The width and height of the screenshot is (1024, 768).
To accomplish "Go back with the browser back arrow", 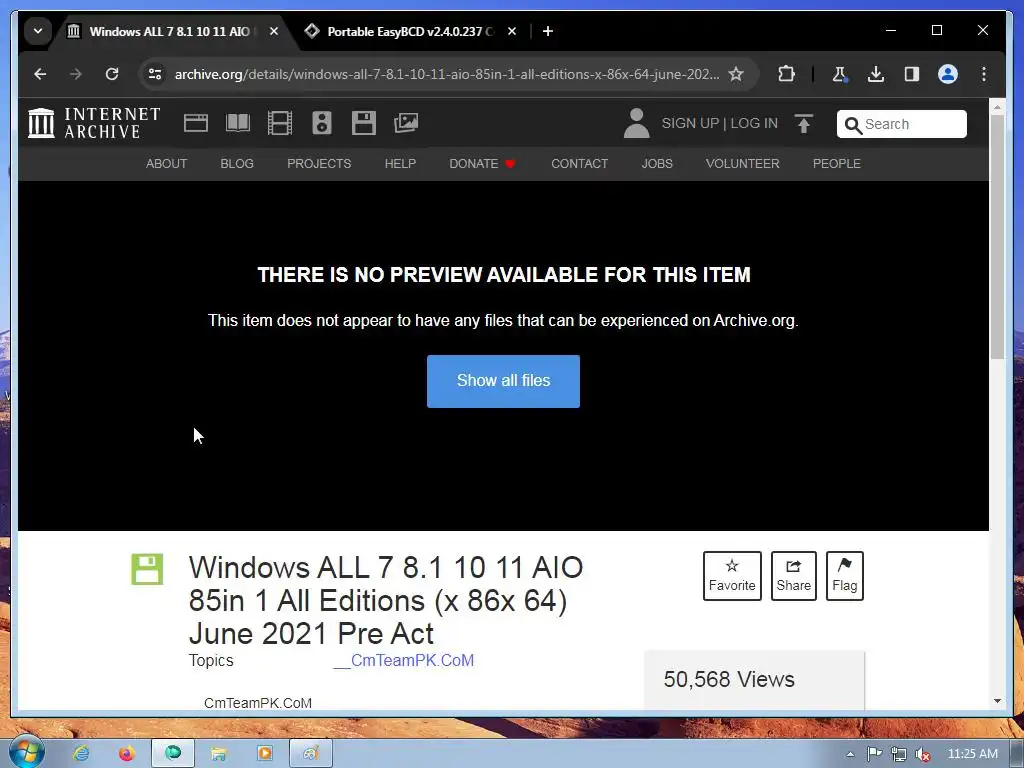I will click(x=40, y=74).
